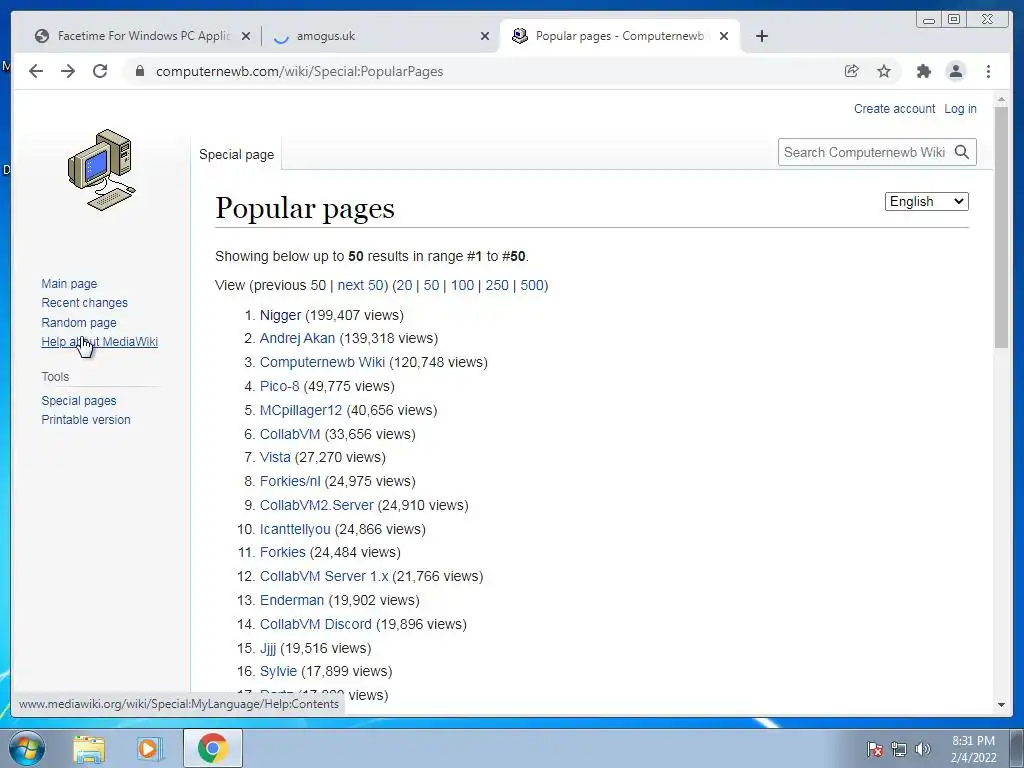
Task: Open the English language dropdown
Action: [926, 201]
